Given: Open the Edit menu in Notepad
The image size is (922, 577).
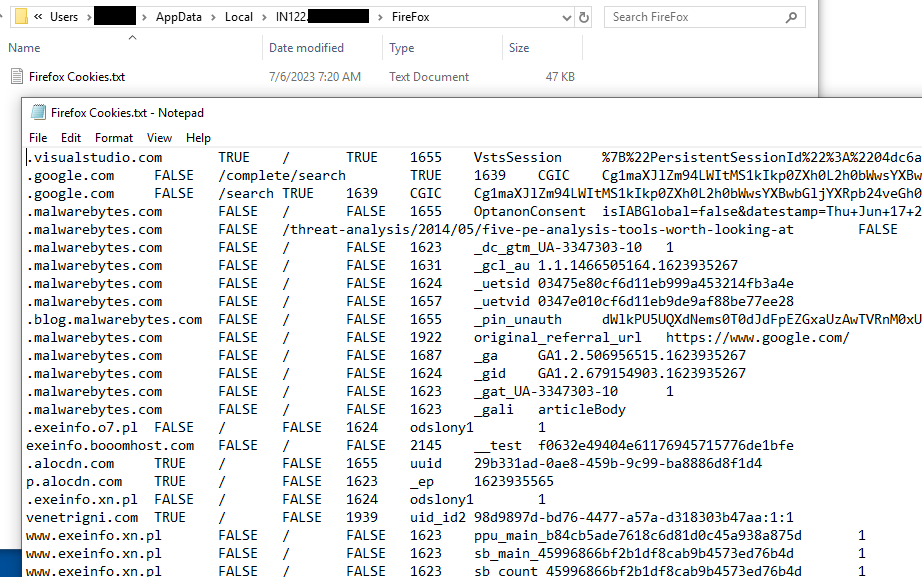Looking at the screenshot, I should coord(71,138).
